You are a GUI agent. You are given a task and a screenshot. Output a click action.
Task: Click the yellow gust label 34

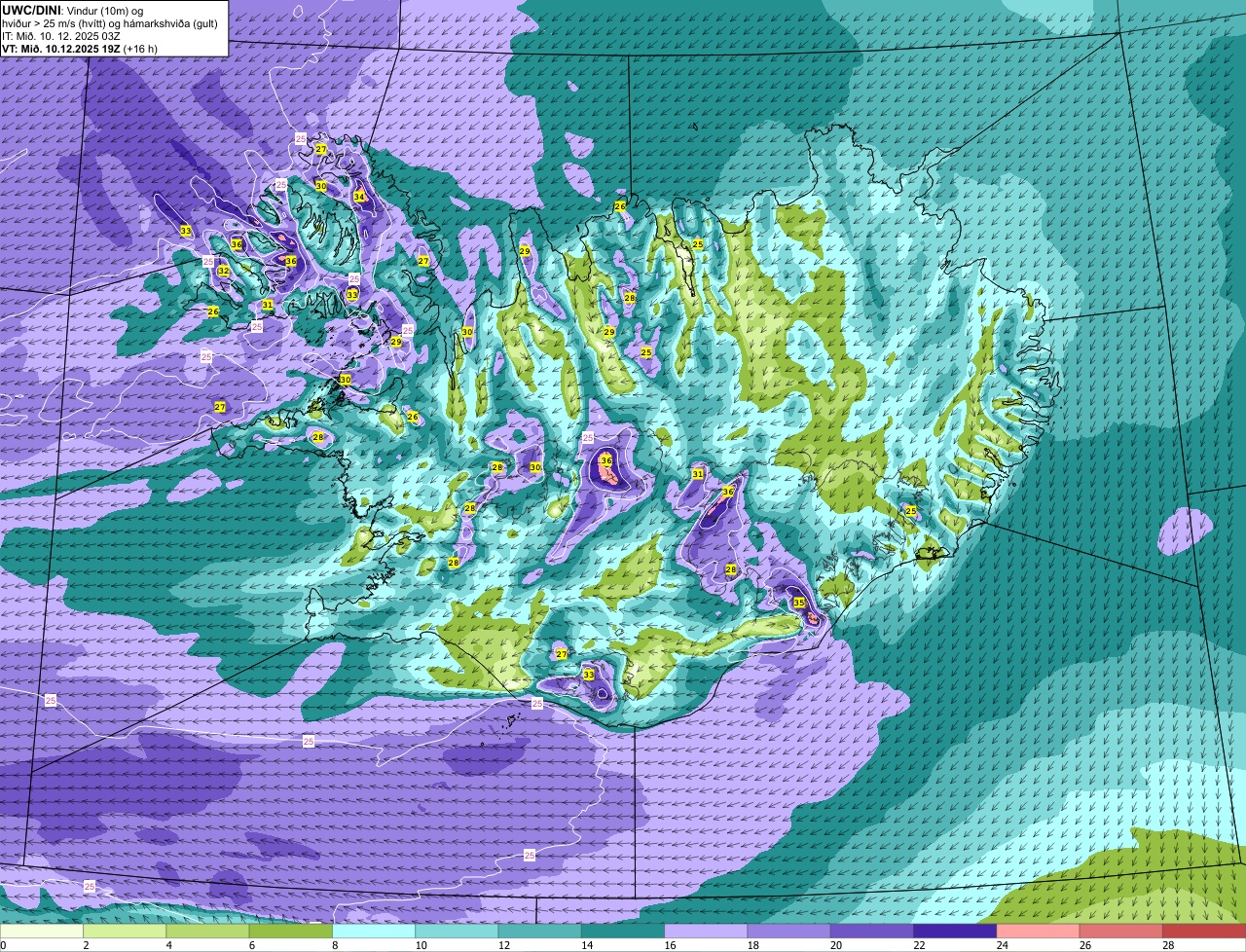359,197
